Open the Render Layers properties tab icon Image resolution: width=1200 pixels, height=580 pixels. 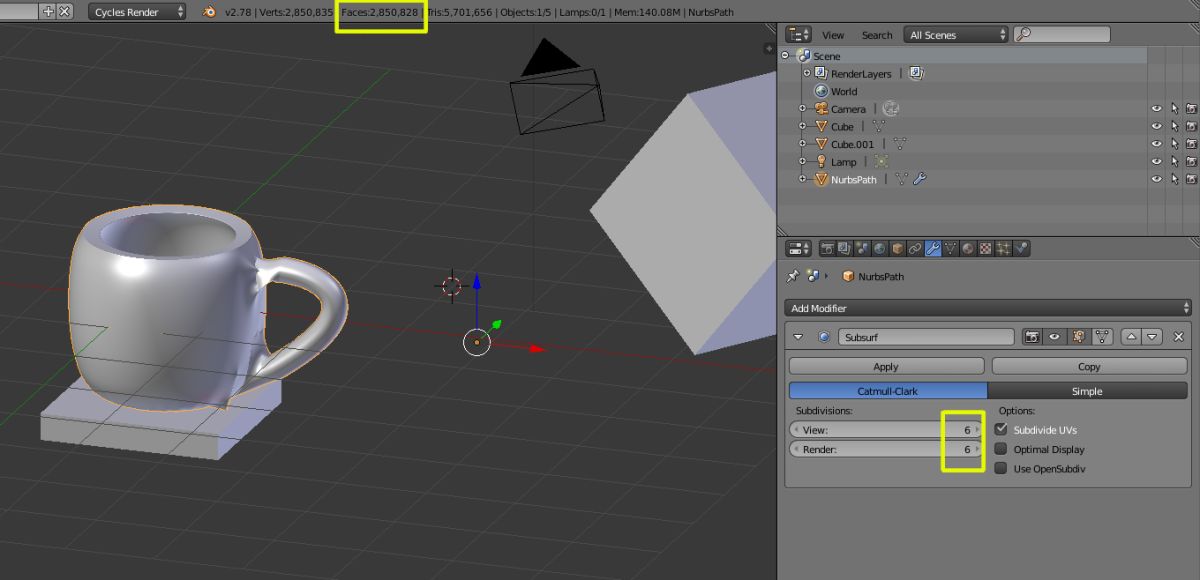[844, 249]
